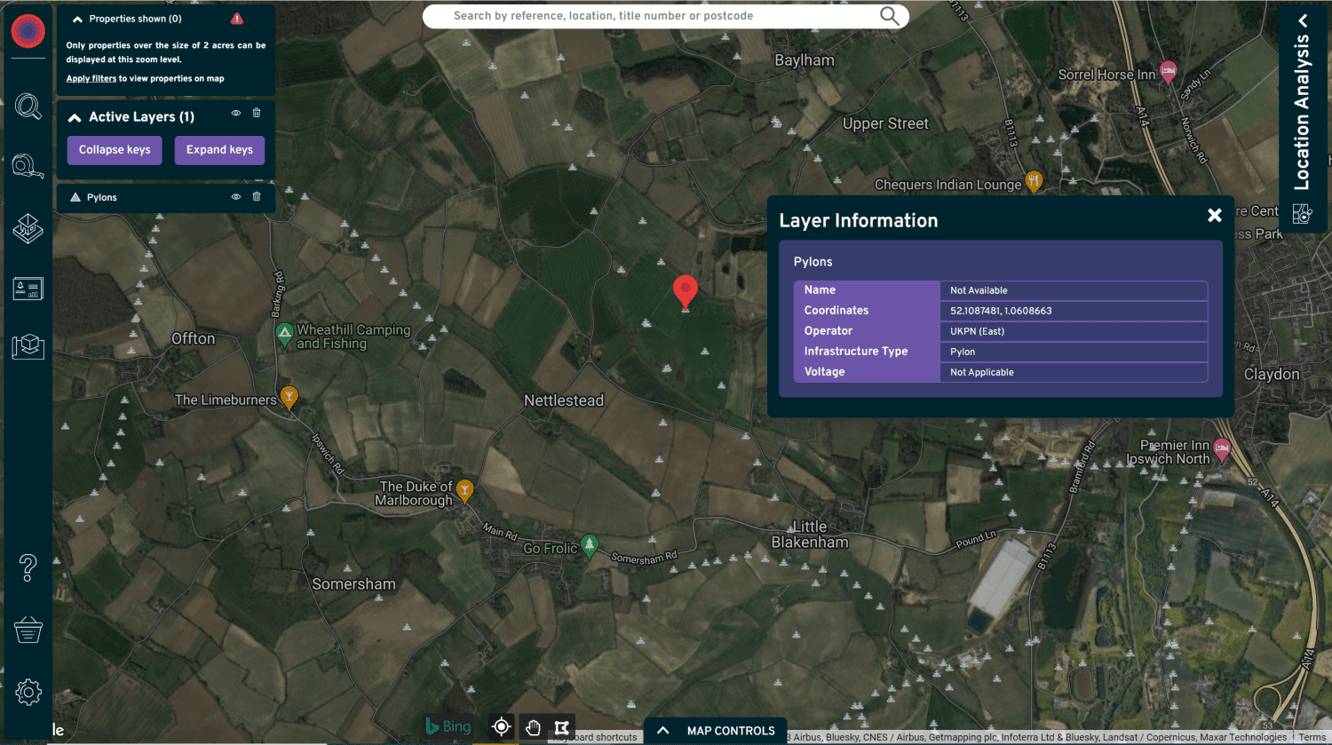1332x745 pixels.
Task: Open the Location Analysis tools icon
Action: (x=1302, y=213)
